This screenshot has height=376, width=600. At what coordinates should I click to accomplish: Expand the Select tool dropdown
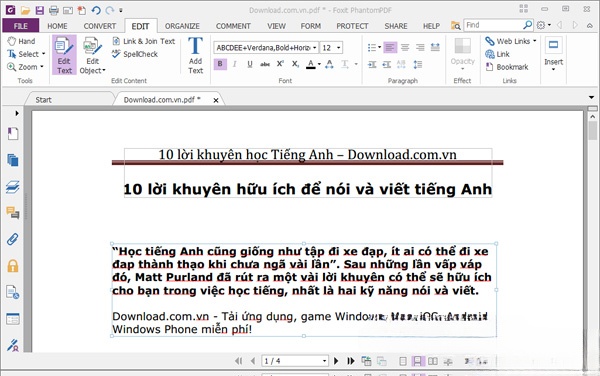pyautogui.click(x=43, y=54)
